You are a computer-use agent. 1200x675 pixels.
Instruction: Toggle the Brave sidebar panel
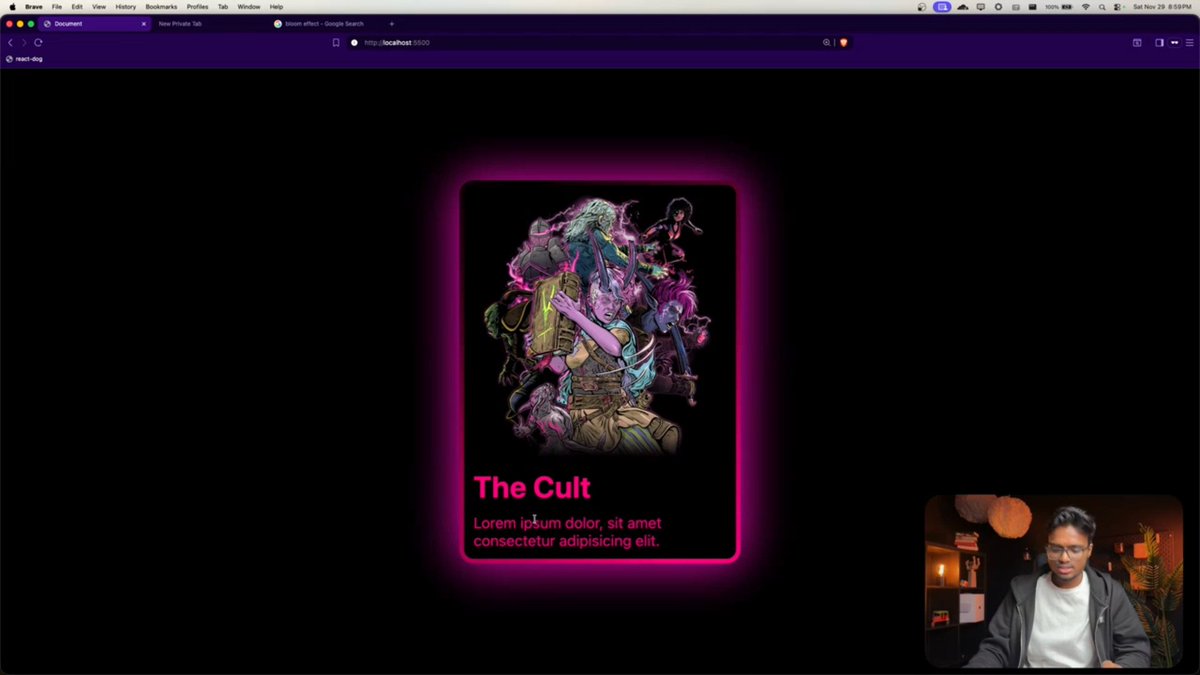pyautogui.click(x=1158, y=42)
